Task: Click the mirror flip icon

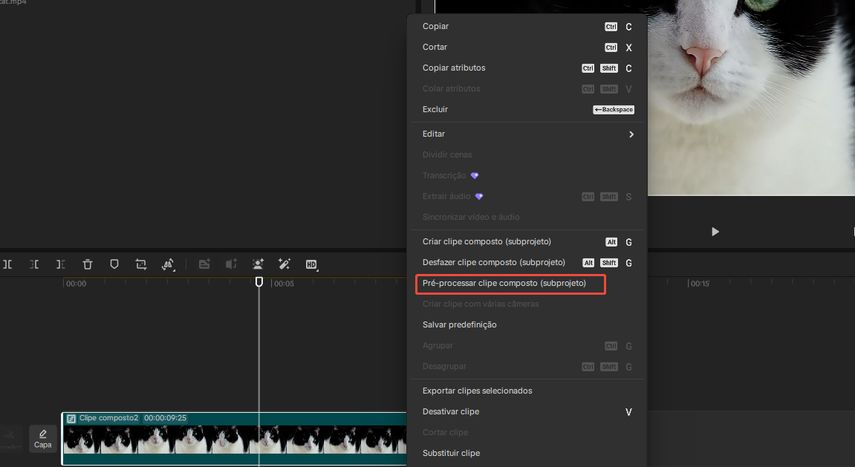Action: click(x=168, y=265)
